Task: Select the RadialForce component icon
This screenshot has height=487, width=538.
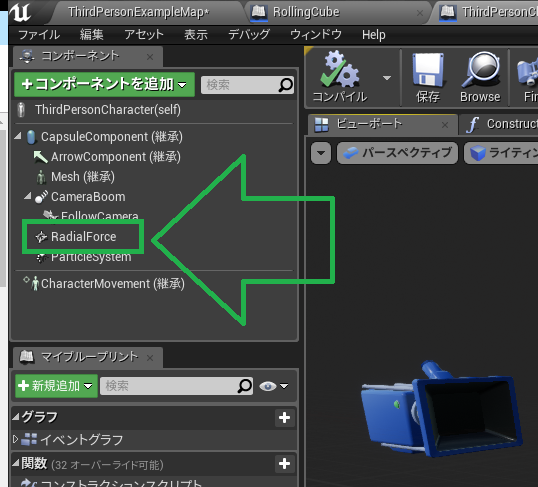Action: 41,237
